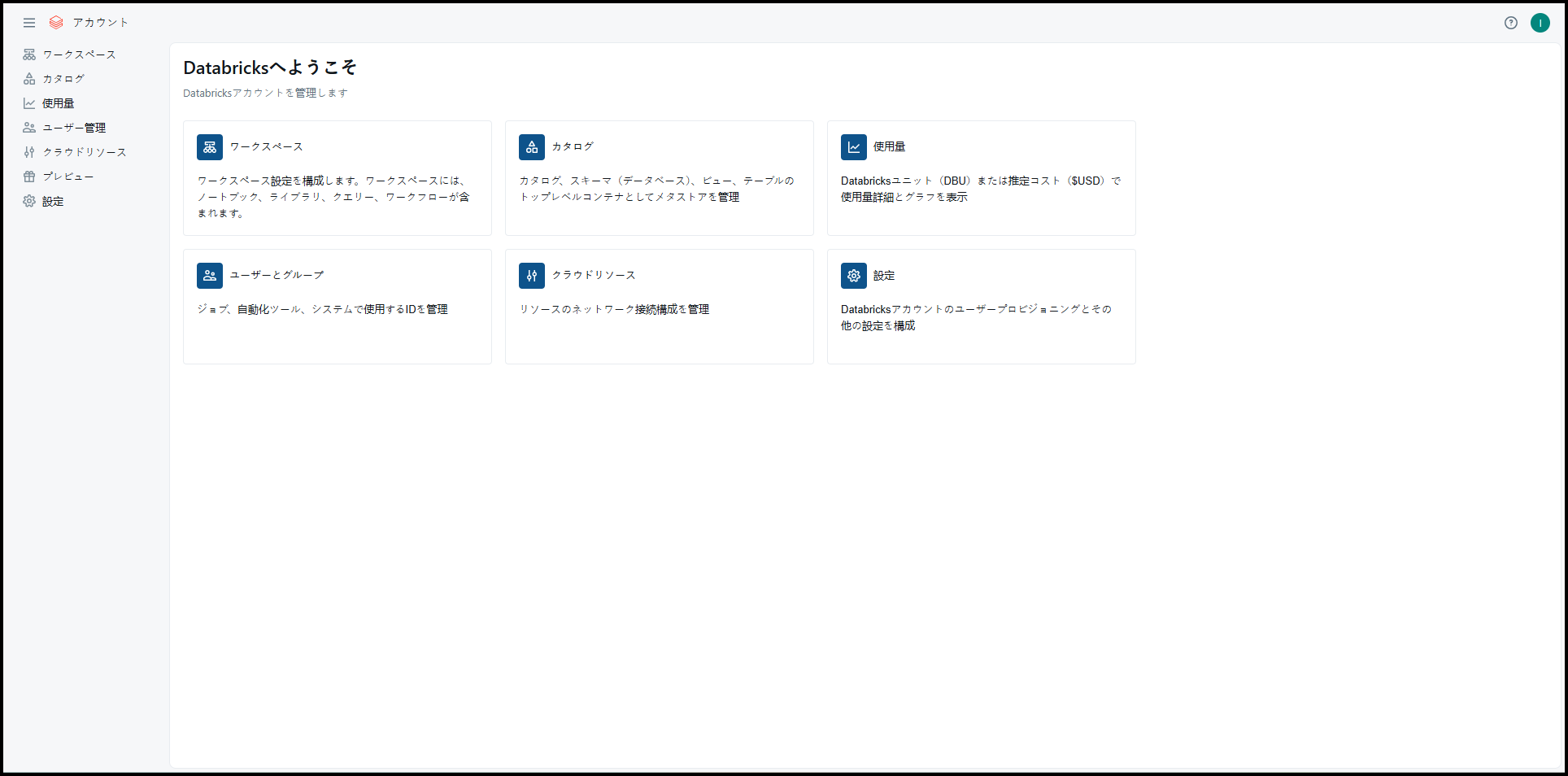The width and height of the screenshot is (1568, 776).
Task: Click the プレビュー gift icon in sidebar
Action: (29, 177)
